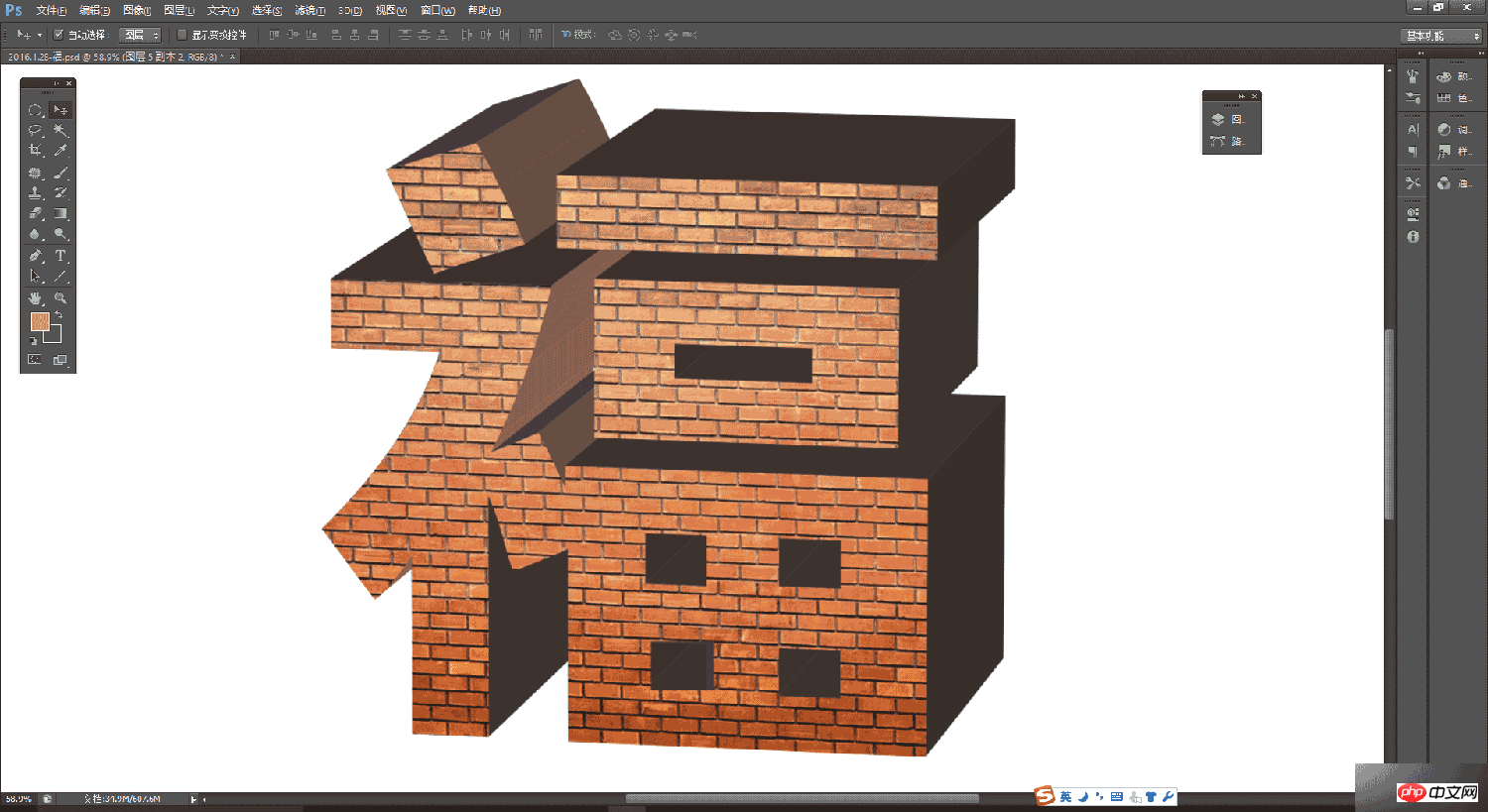Choose the Horizontal Type tool

click(61, 256)
